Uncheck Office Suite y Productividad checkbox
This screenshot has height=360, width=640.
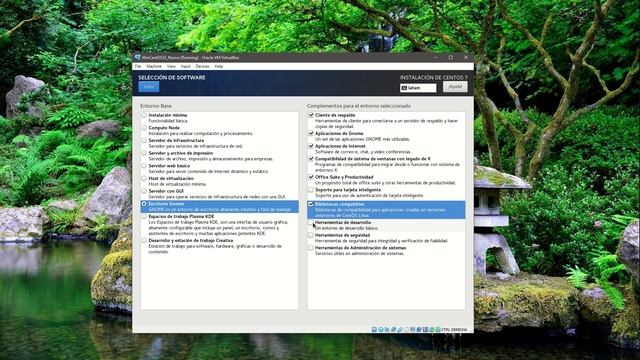pyautogui.click(x=311, y=177)
